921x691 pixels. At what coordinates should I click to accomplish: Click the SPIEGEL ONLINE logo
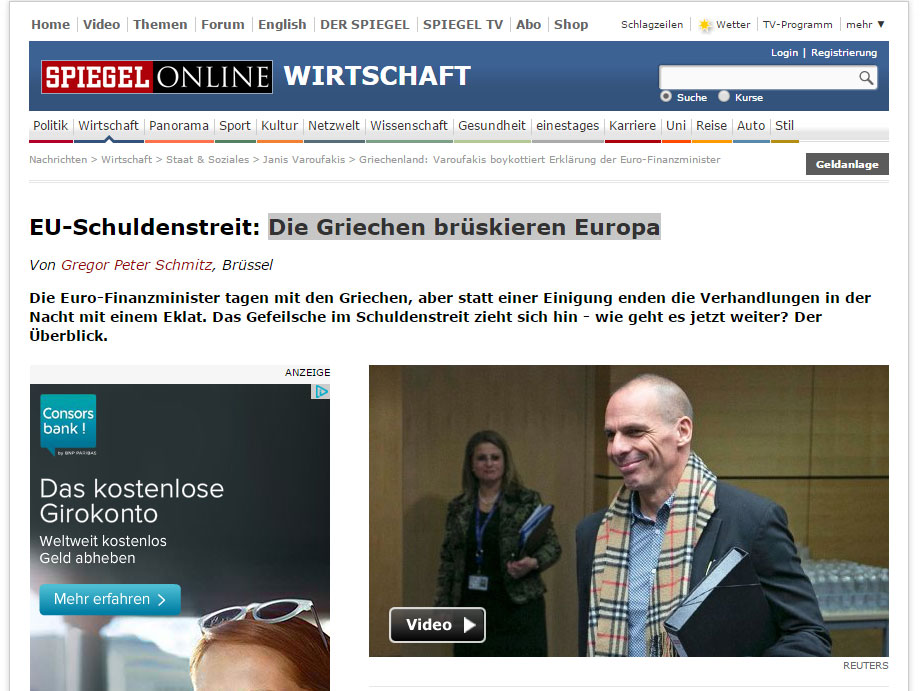[x=157, y=77]
